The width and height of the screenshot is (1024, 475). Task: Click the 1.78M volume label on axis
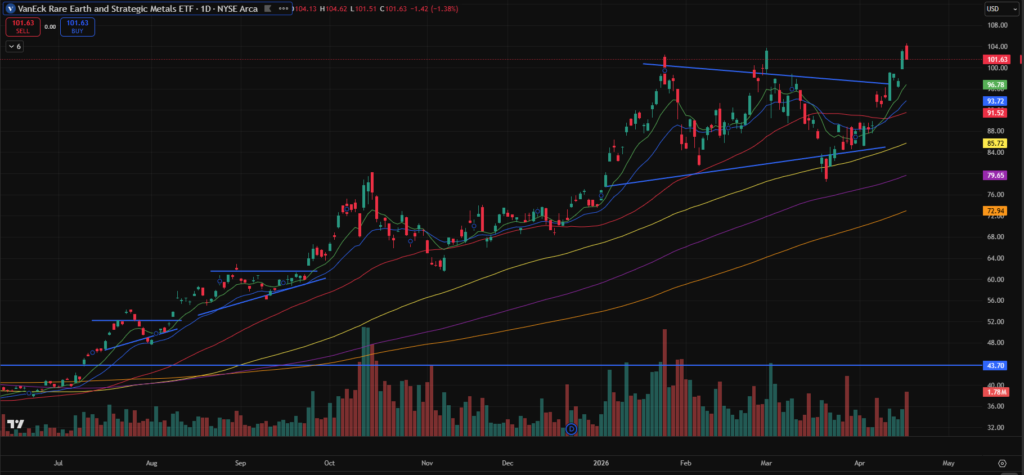[x=995, y=393]
